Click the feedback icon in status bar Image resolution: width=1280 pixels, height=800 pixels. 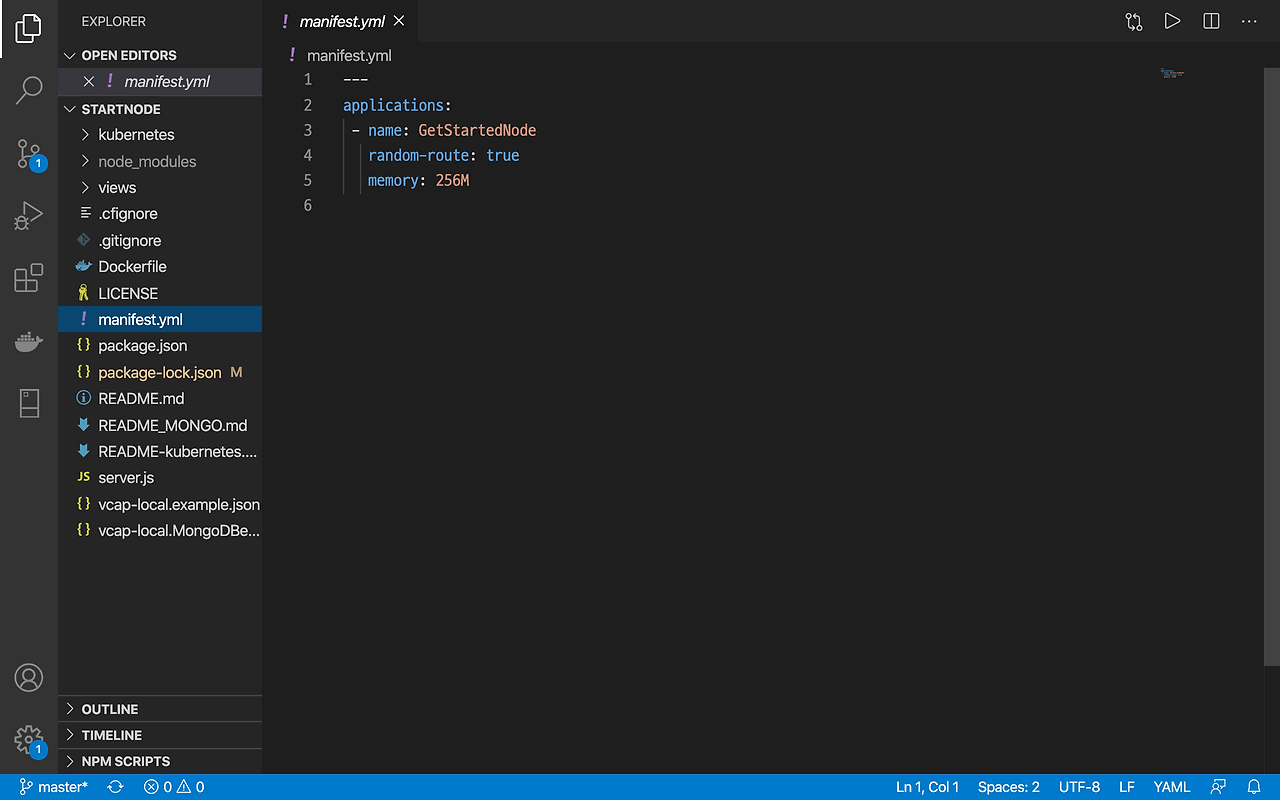pos(1218,787)
